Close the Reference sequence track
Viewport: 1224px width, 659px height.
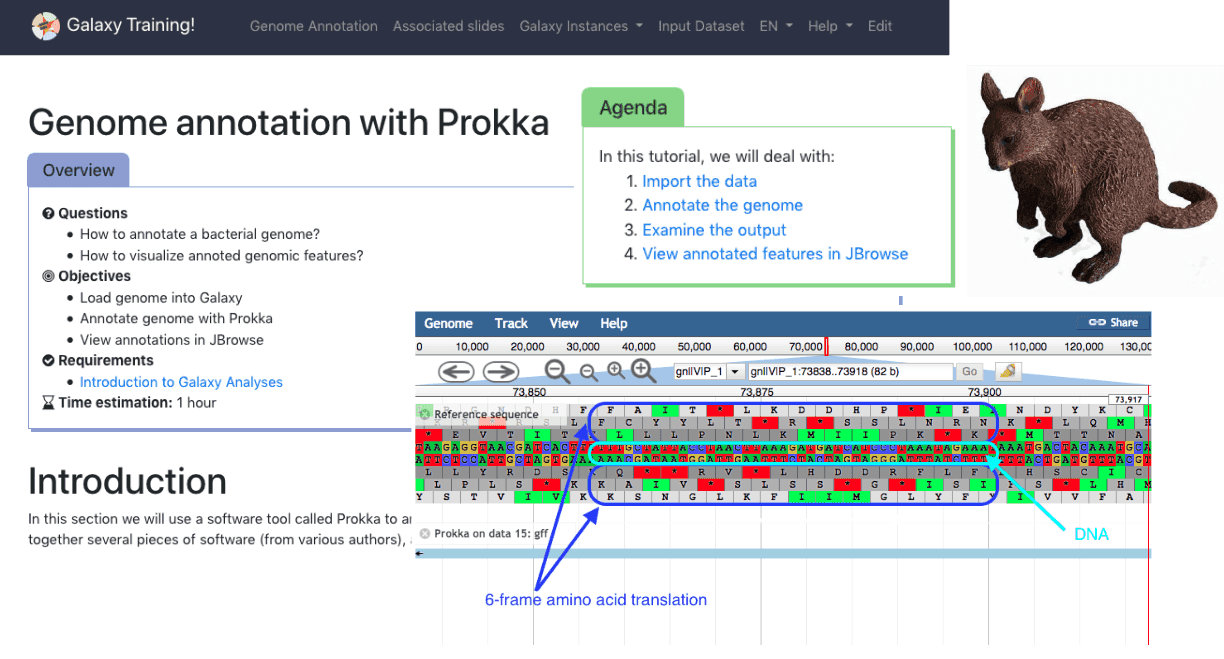click(425, 414)
